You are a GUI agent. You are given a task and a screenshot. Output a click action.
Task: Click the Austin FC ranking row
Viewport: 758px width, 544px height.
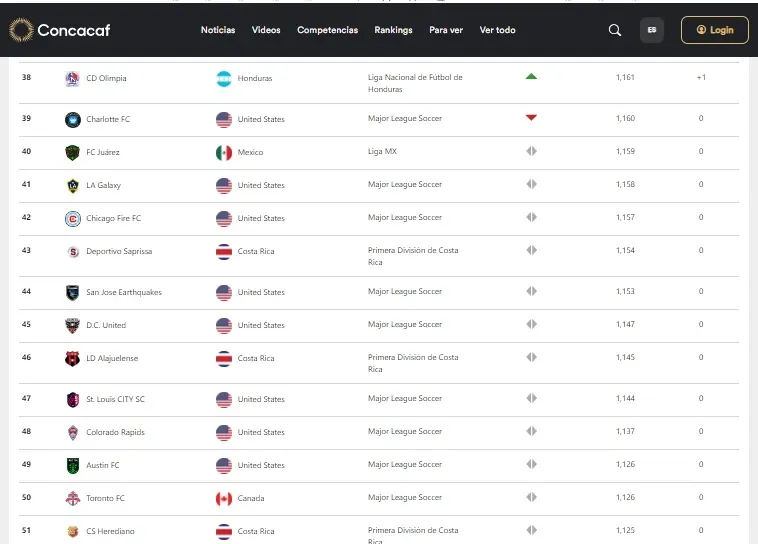(380, 465)
